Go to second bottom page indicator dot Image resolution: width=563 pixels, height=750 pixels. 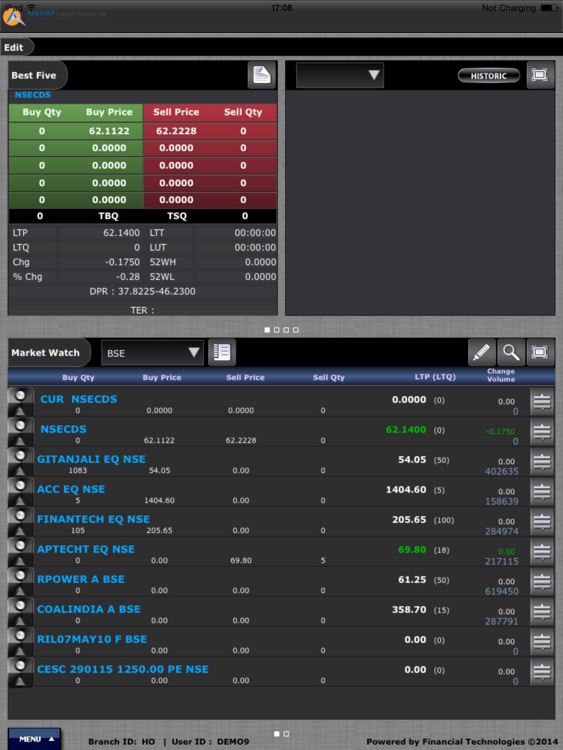286,734
